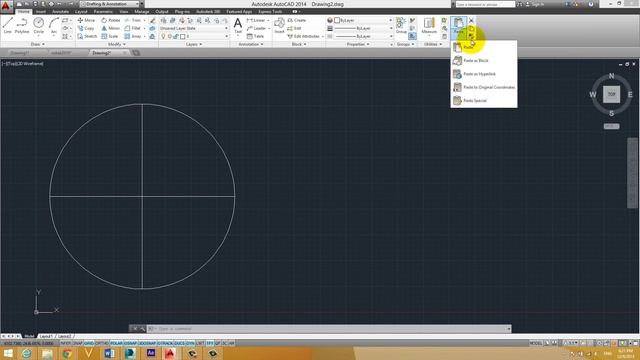Viewport: 640px width, 360px height.
Task: Select the Arc tool
Action: (53, 25)
